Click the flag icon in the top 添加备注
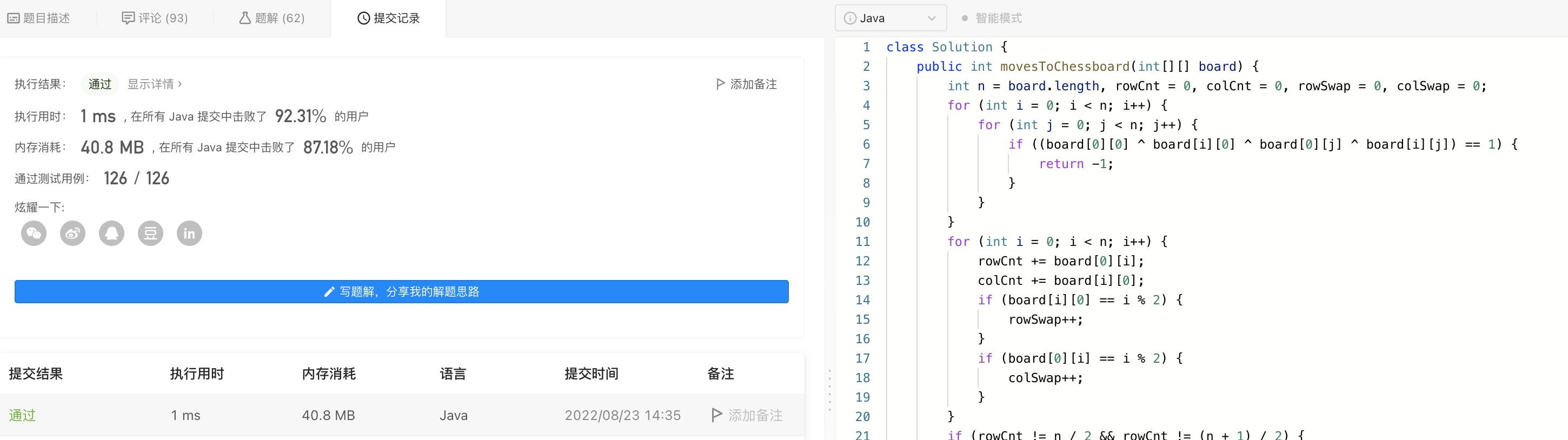The width and height of the screenshot is (1568, 440). tap(720, 84)
